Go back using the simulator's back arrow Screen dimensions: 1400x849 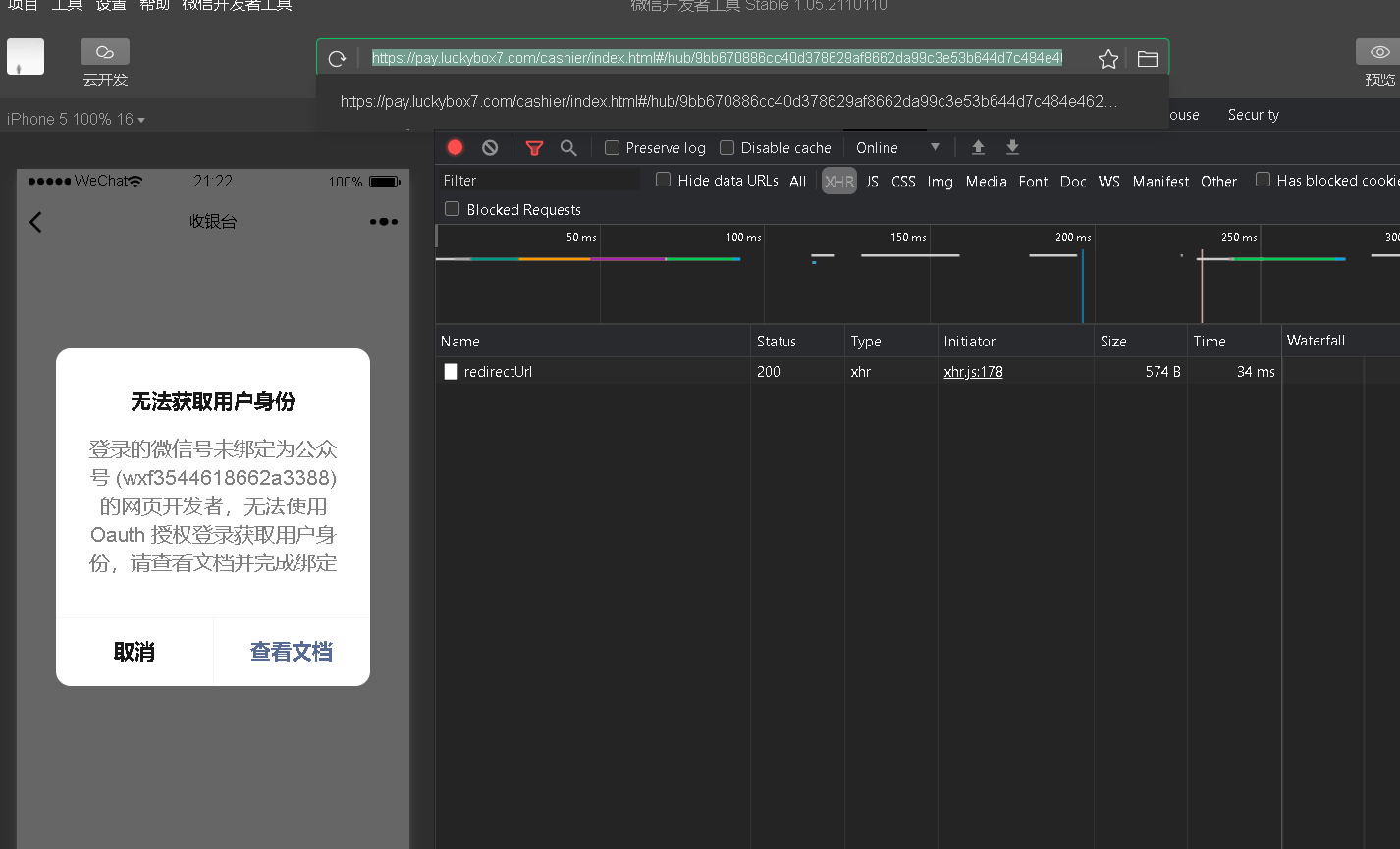[x=36, y=222]
